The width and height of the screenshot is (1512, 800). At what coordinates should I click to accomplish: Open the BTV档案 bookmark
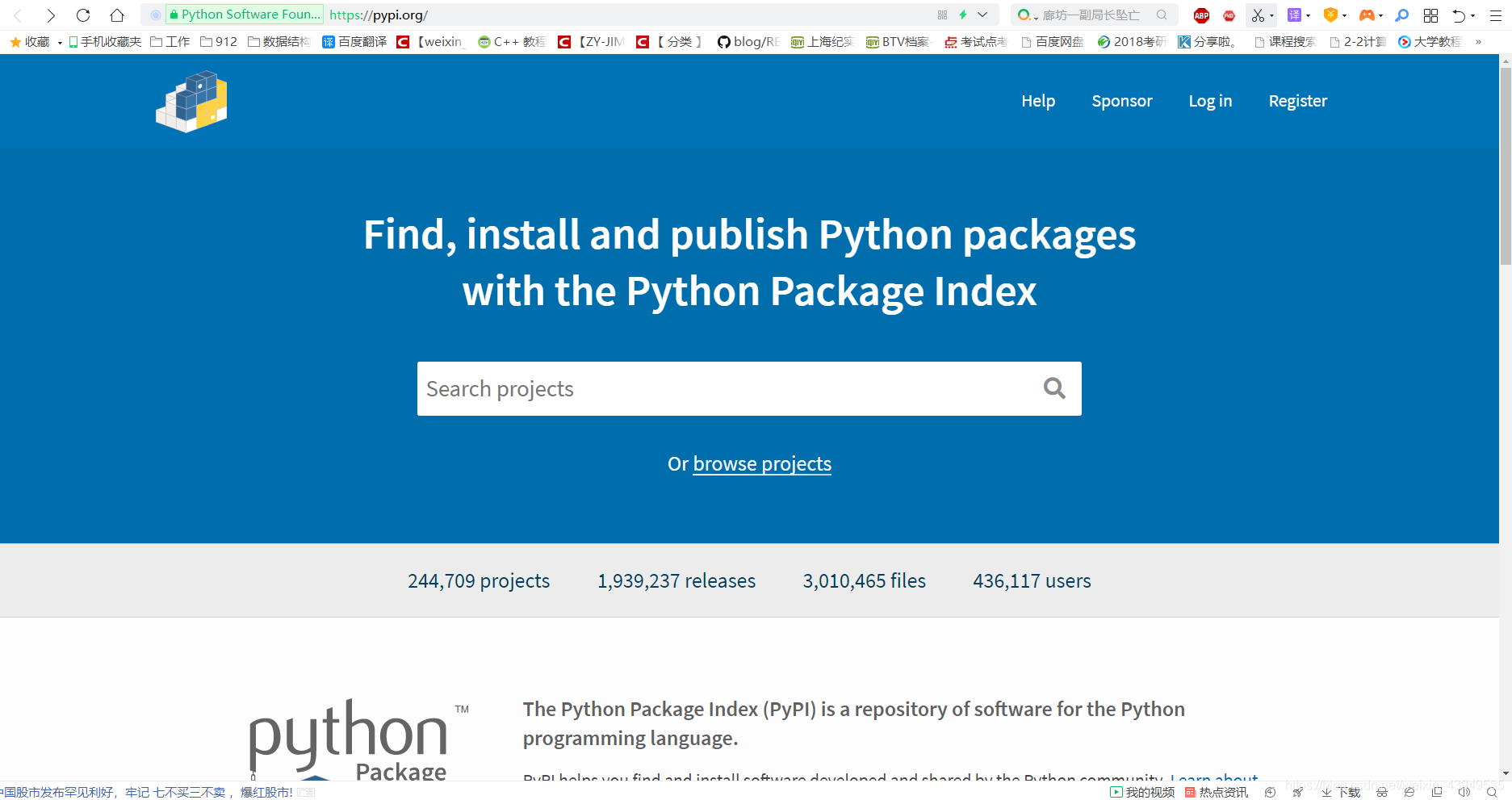898,42
